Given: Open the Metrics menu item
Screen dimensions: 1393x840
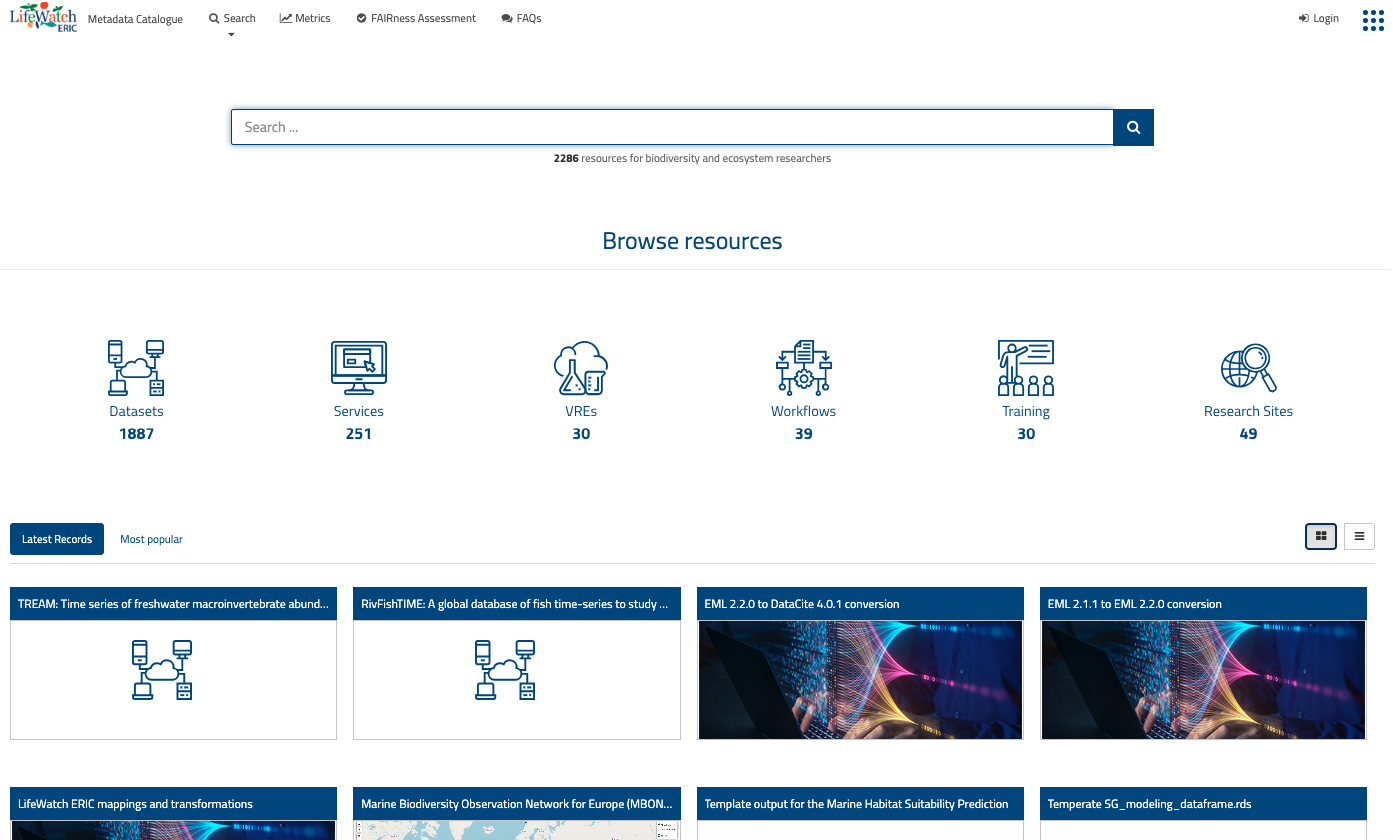Looking at the screenshot, I should (x=305, y=18).
